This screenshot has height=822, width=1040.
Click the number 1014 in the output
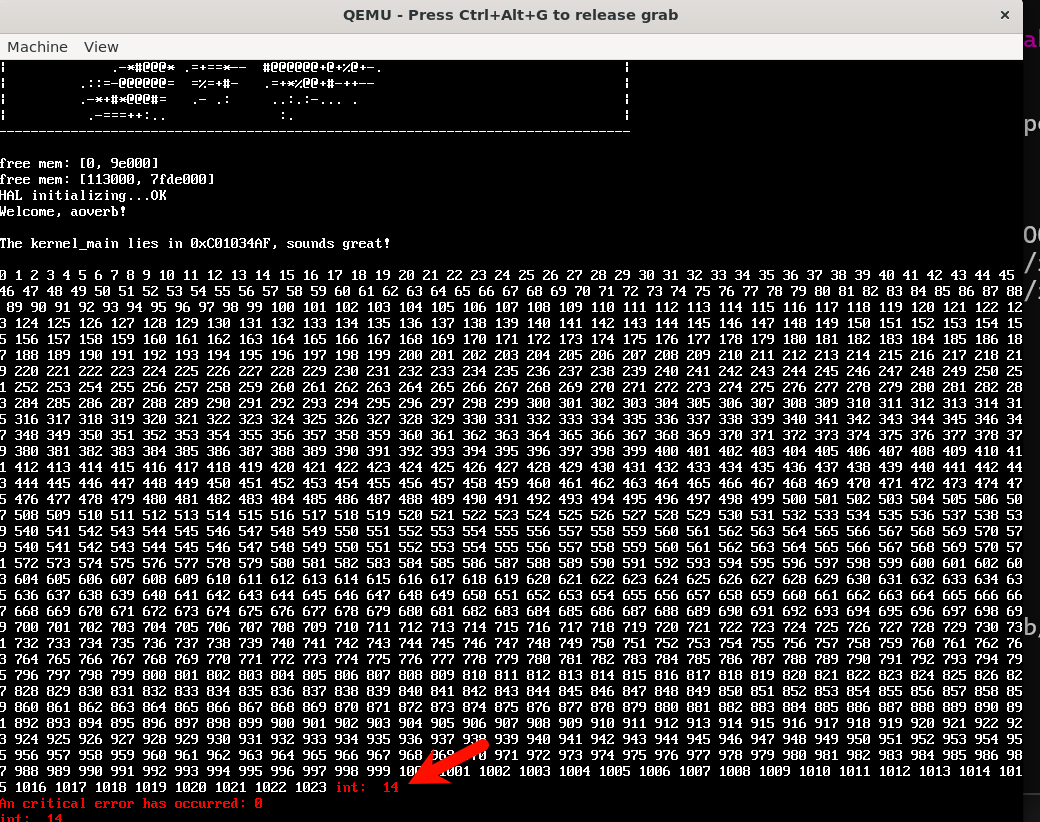coord(981,771)
